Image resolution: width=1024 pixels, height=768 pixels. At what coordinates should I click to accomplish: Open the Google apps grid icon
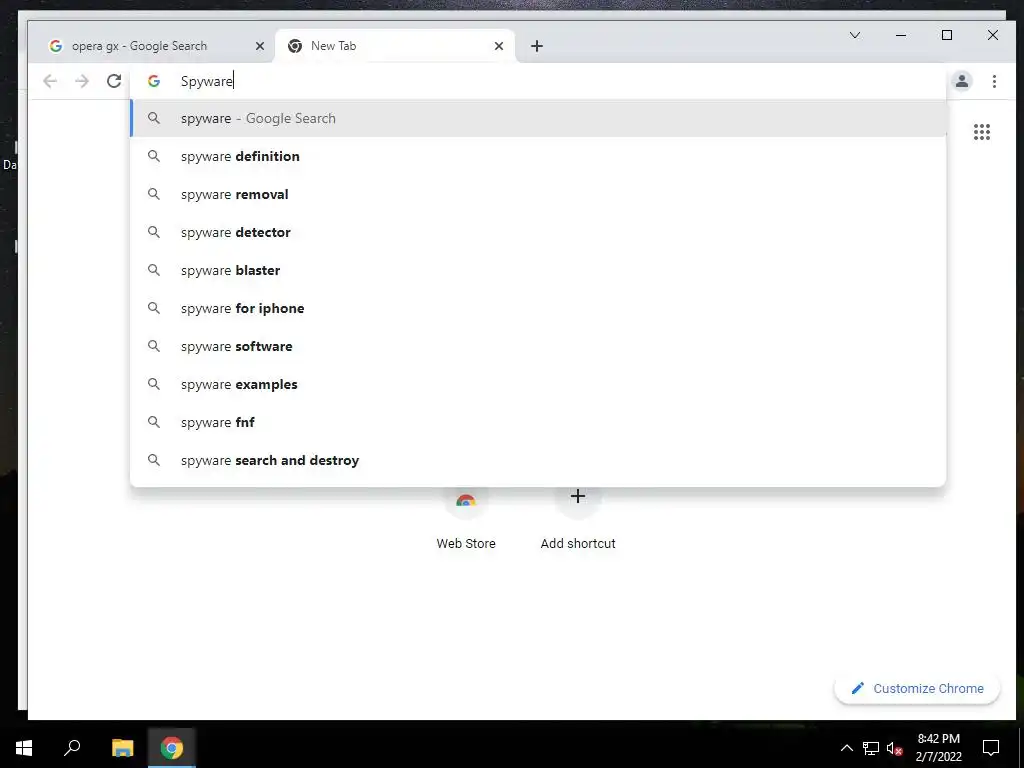coord(982,132)
